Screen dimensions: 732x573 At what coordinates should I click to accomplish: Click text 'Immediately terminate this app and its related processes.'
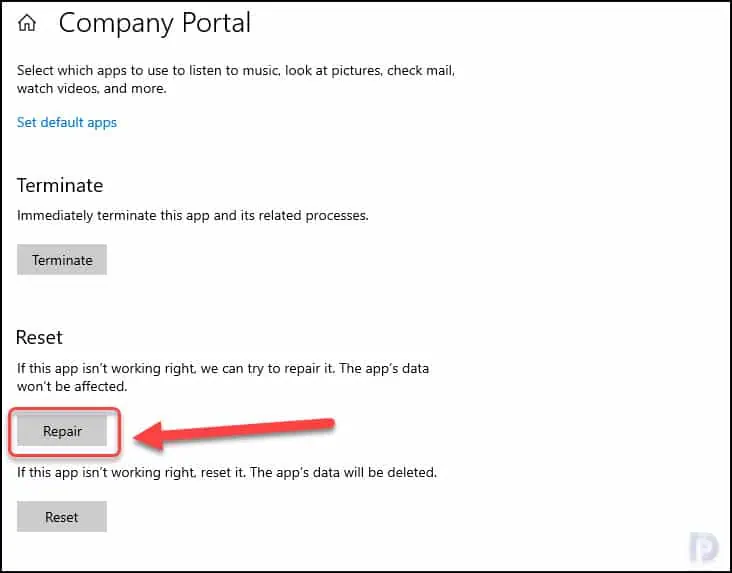click(x=193, y=216)
